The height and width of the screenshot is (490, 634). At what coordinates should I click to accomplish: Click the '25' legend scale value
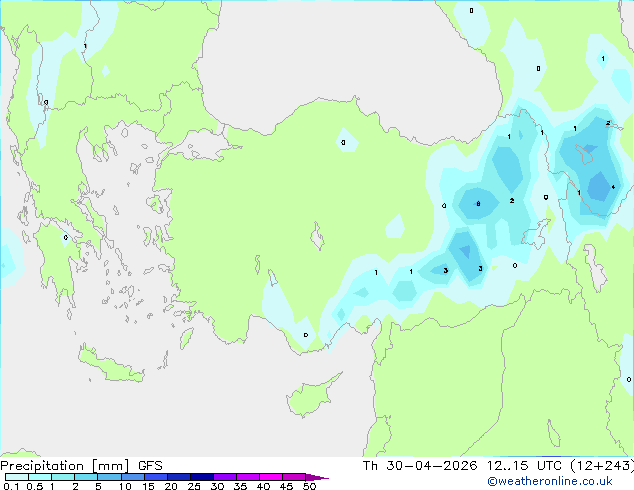pos(194,486)
